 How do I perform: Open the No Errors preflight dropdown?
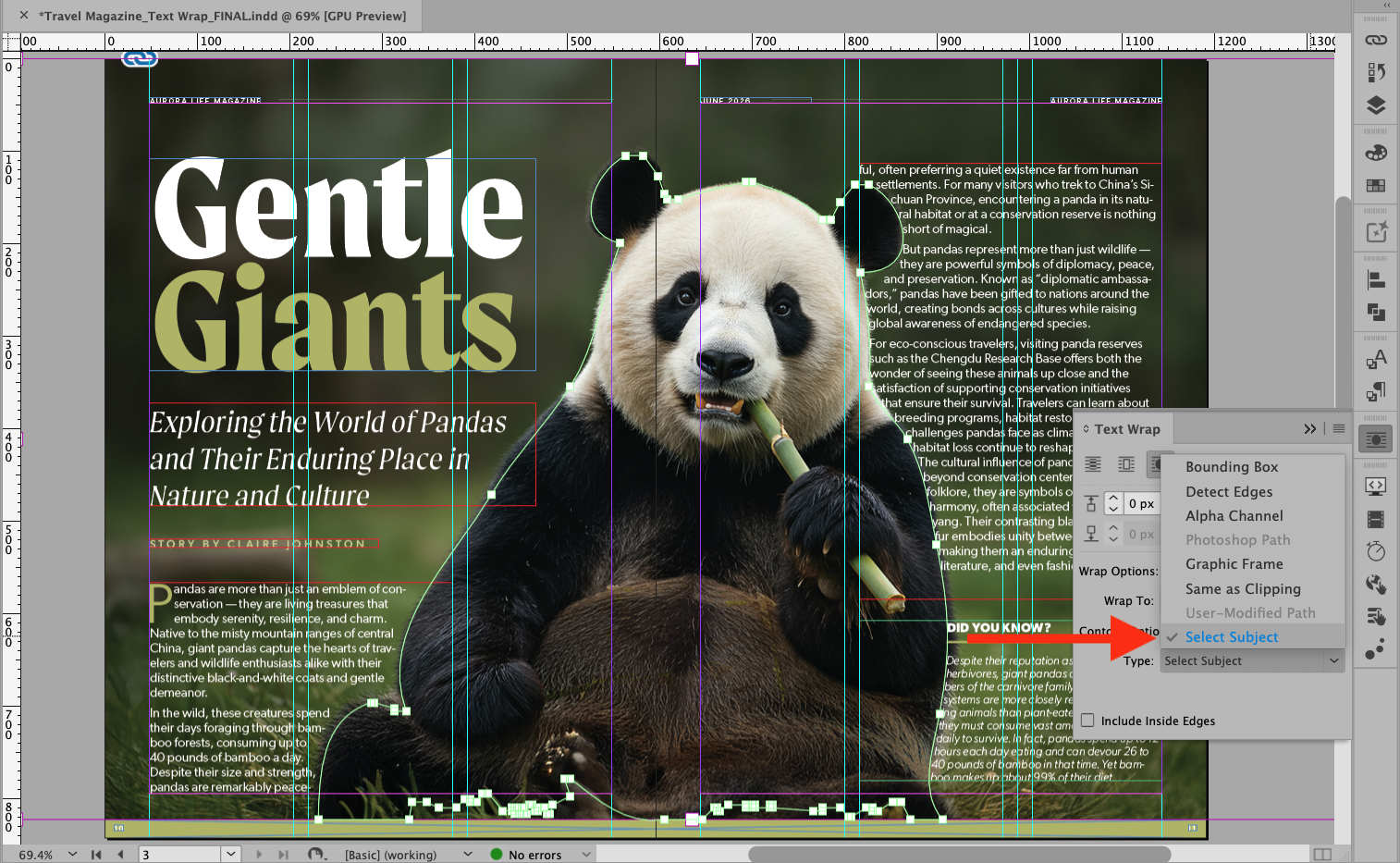point(539,854)
